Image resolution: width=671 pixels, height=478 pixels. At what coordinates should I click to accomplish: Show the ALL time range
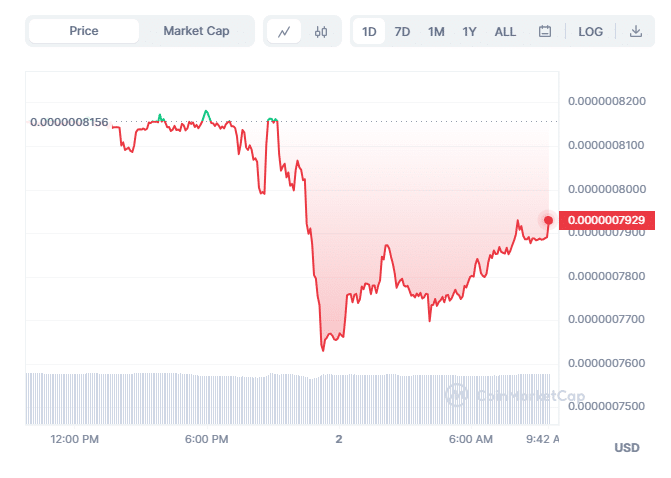coord(505,31)
